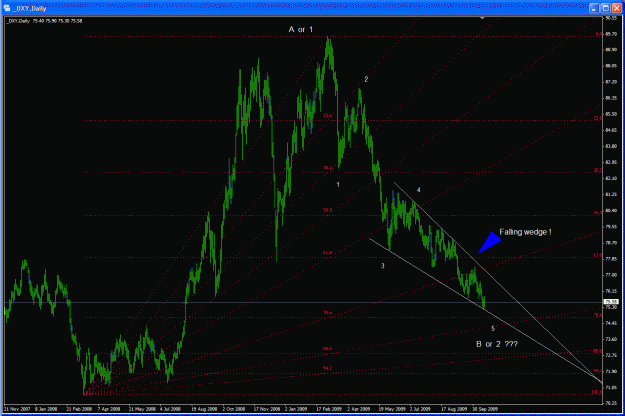This screenshot has height=416, width=625.
Task: Select the 'Falling wedge !' annotation
Action: click(x=525, y=232)
